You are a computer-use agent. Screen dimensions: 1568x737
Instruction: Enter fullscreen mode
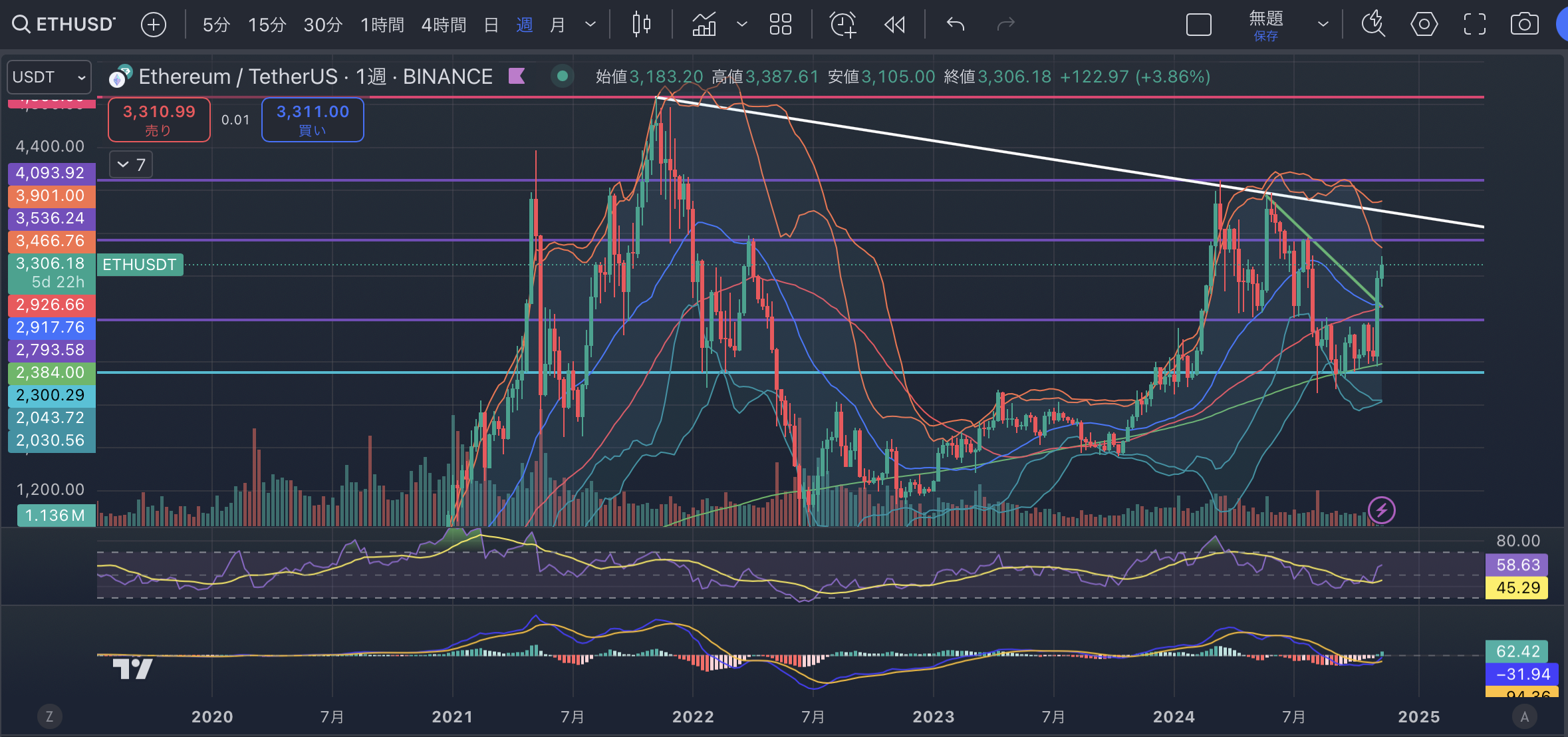point(1475,25)
